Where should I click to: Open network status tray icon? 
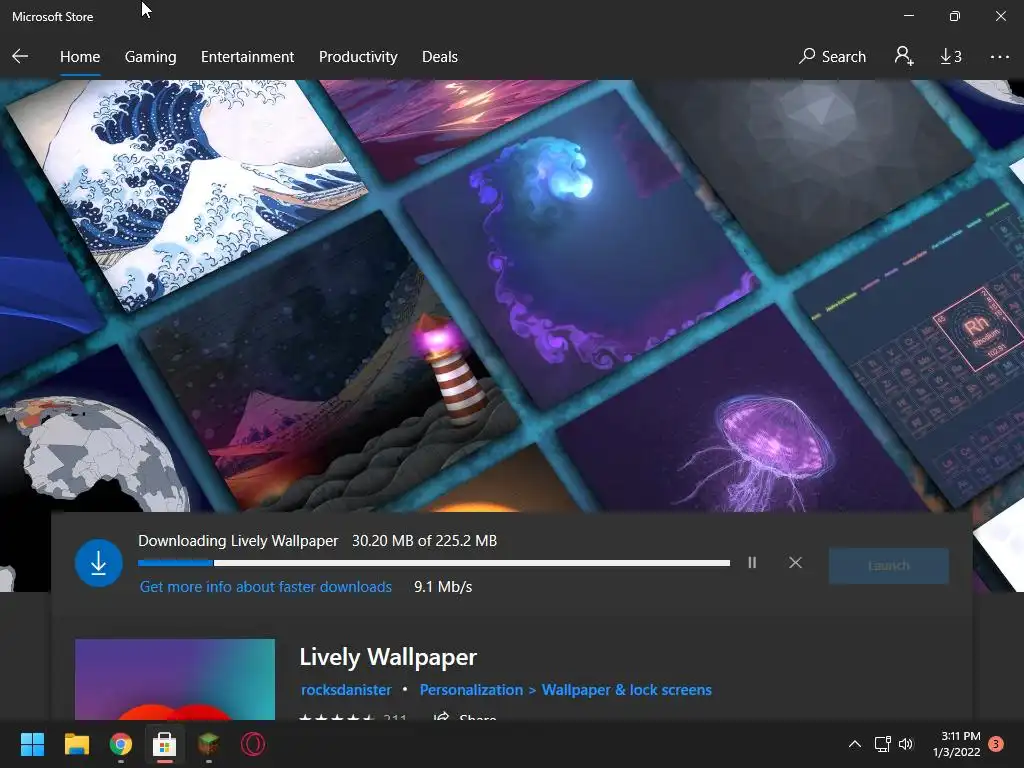[x=882, y=744]
